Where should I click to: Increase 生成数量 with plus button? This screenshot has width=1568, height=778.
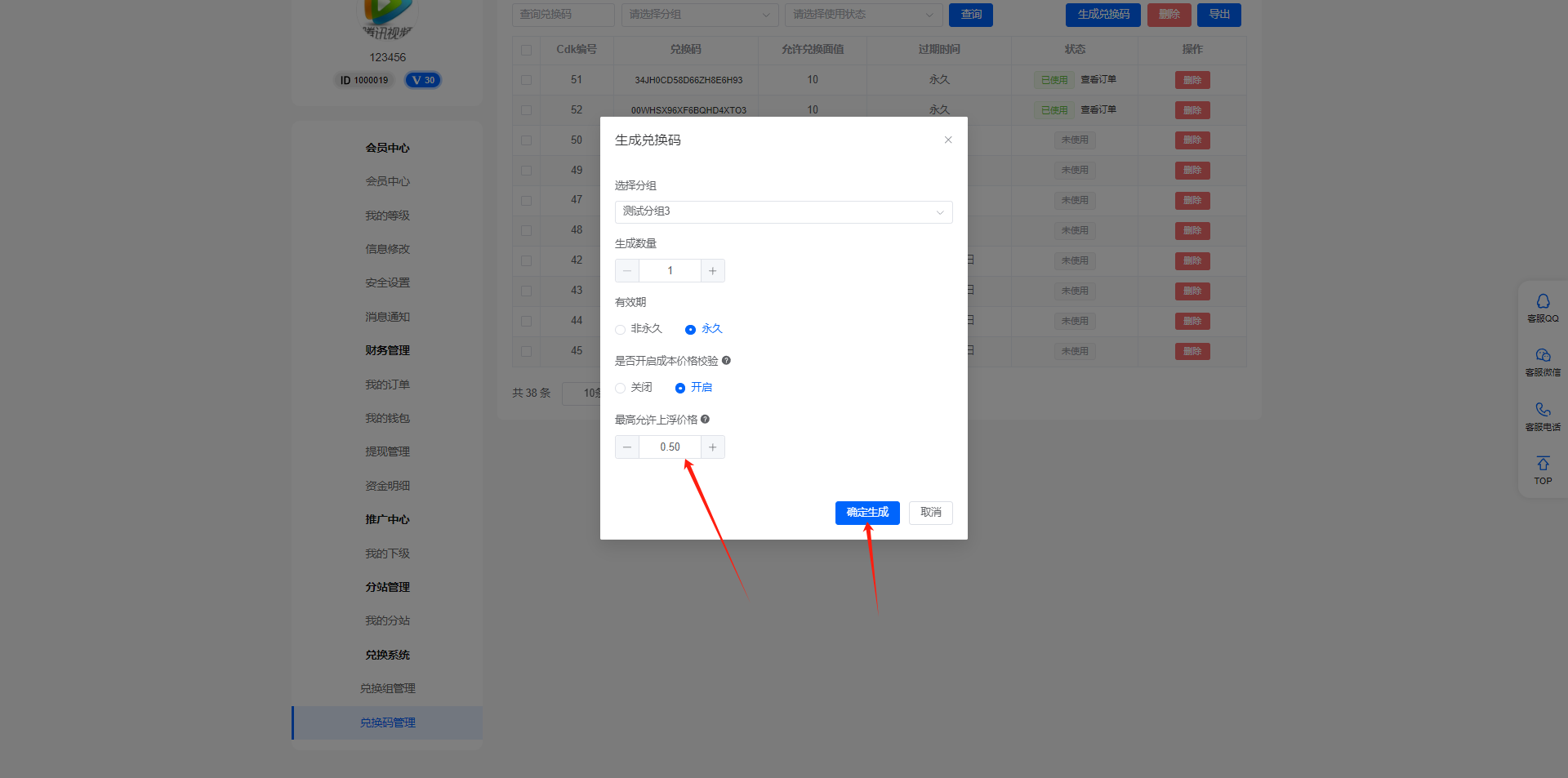point(712,270)
